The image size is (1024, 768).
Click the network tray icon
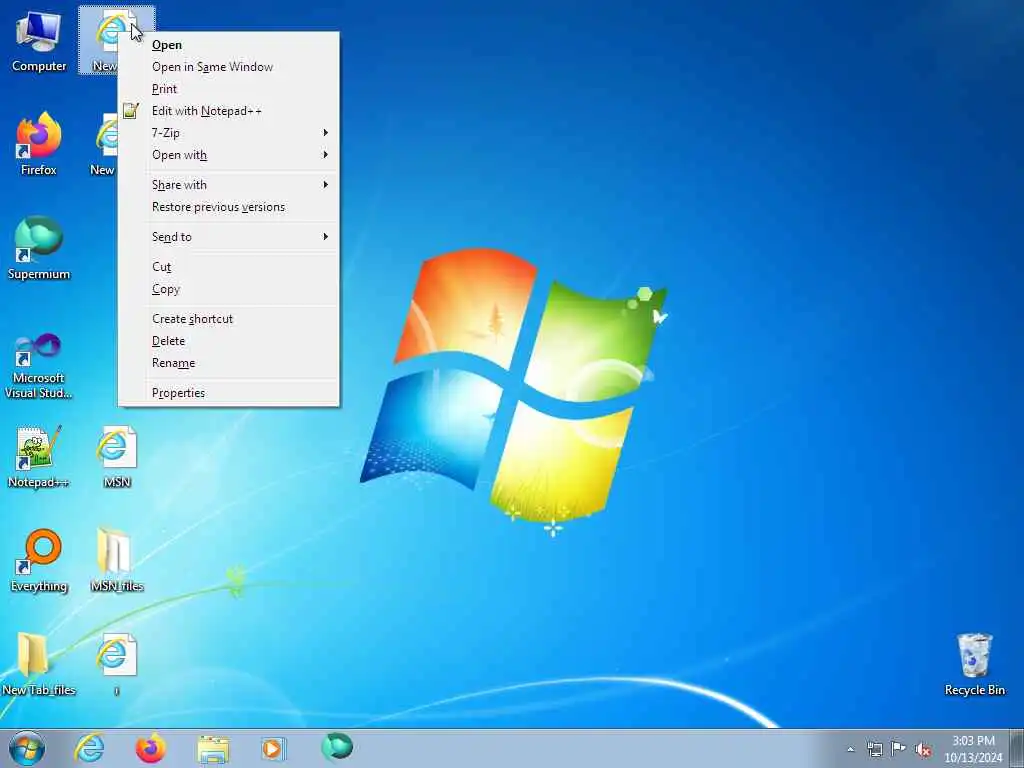tap(874, 749)
